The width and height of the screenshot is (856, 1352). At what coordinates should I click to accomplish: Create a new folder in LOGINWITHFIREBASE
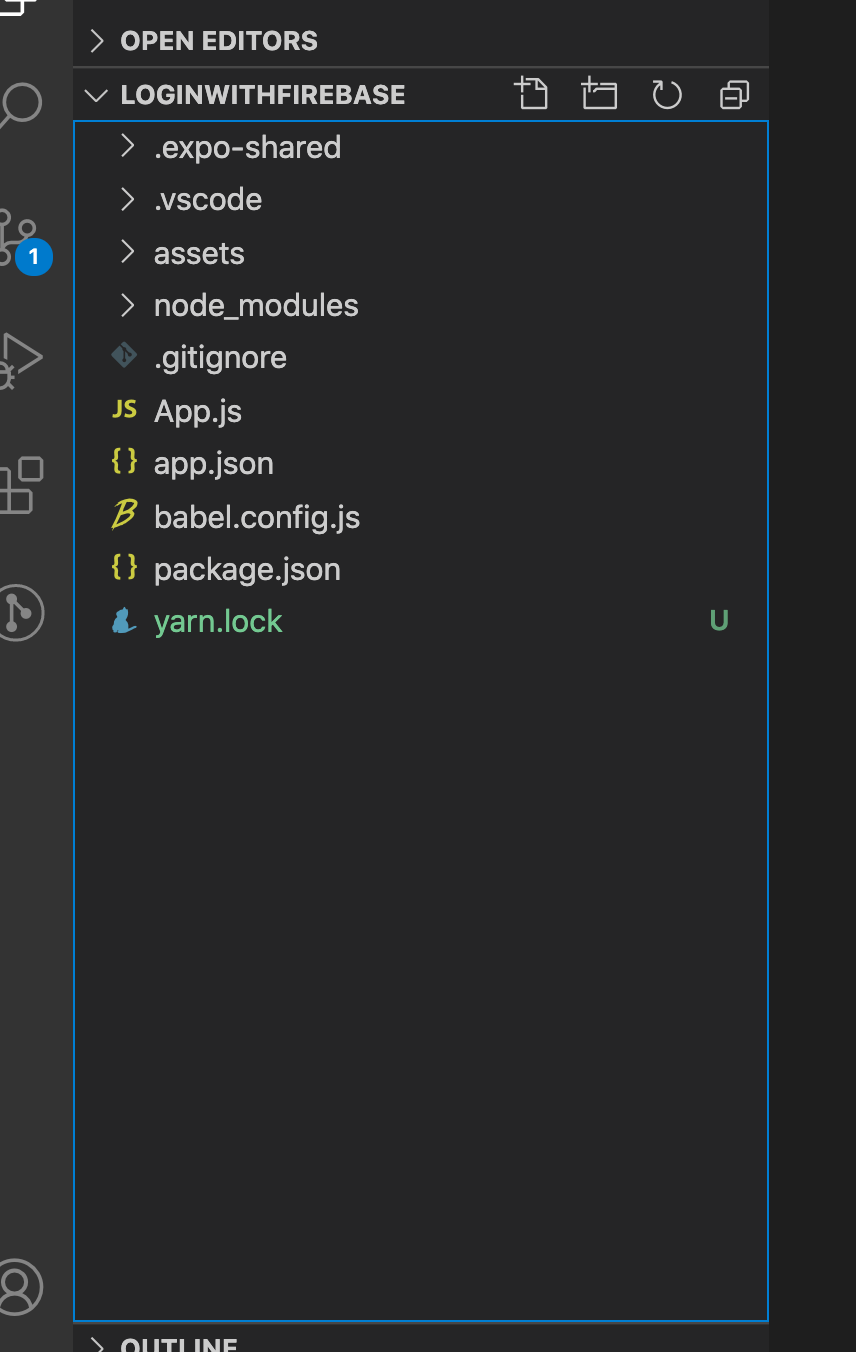tap(599, 94)
